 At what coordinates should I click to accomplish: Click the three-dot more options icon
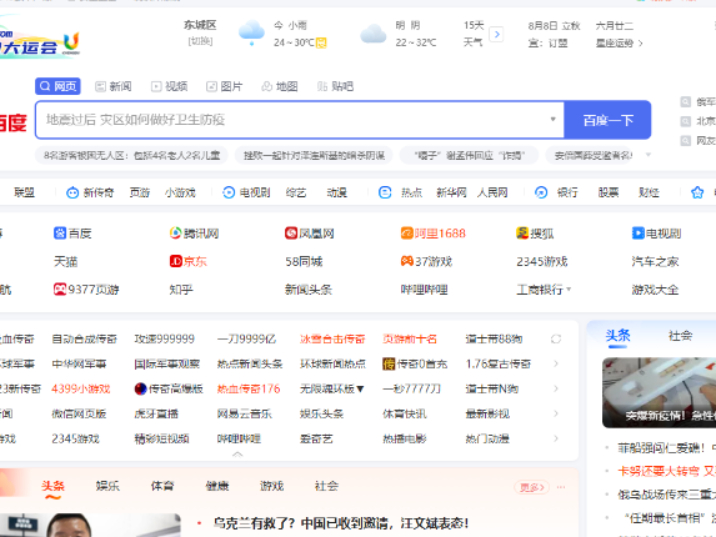pyautogui.click(x=561, y=487)
